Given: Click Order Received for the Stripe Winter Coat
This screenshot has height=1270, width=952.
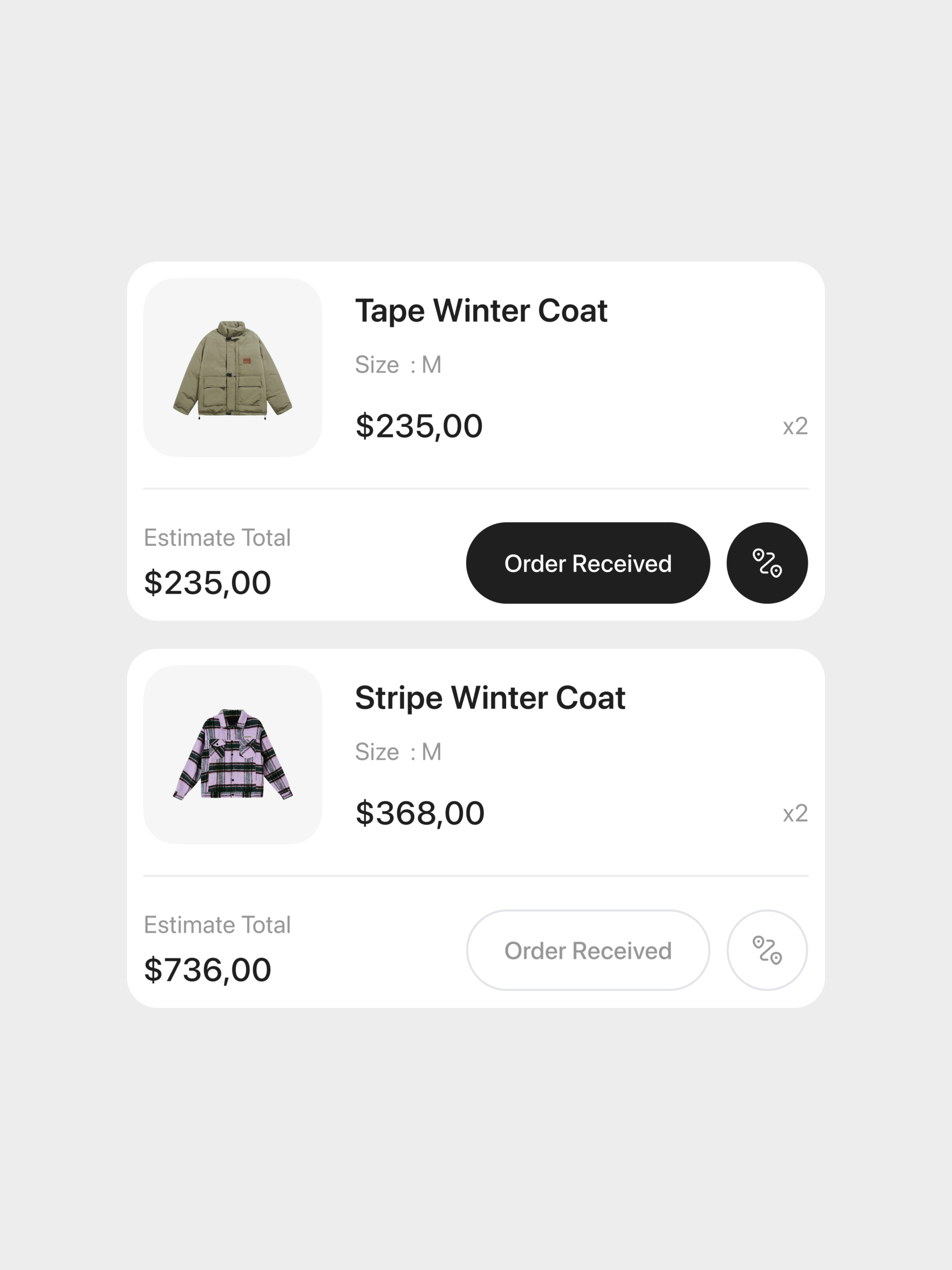Looking at the screenshot, I should 588,950.
